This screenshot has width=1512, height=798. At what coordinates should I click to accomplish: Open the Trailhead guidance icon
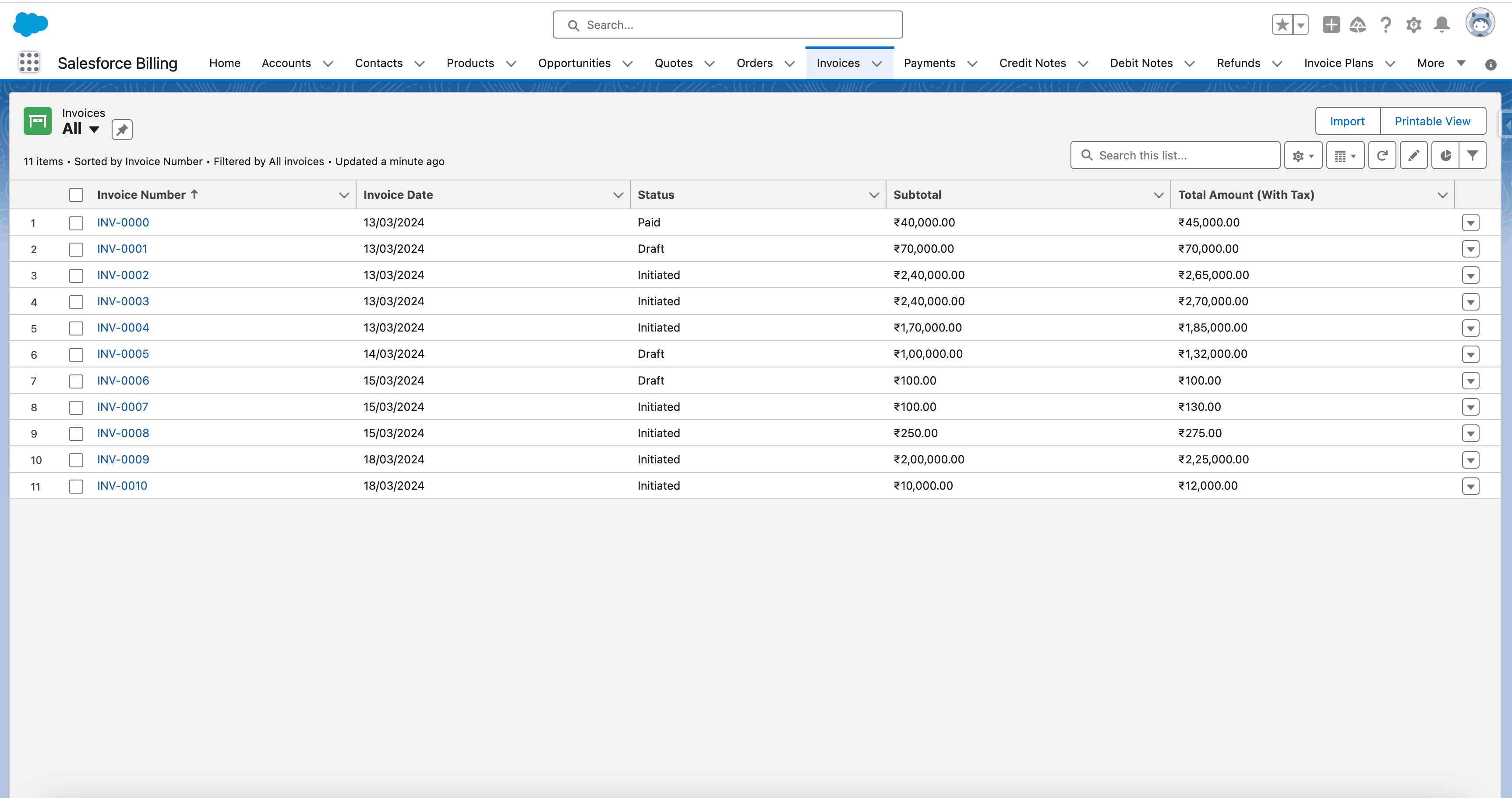1358,25
